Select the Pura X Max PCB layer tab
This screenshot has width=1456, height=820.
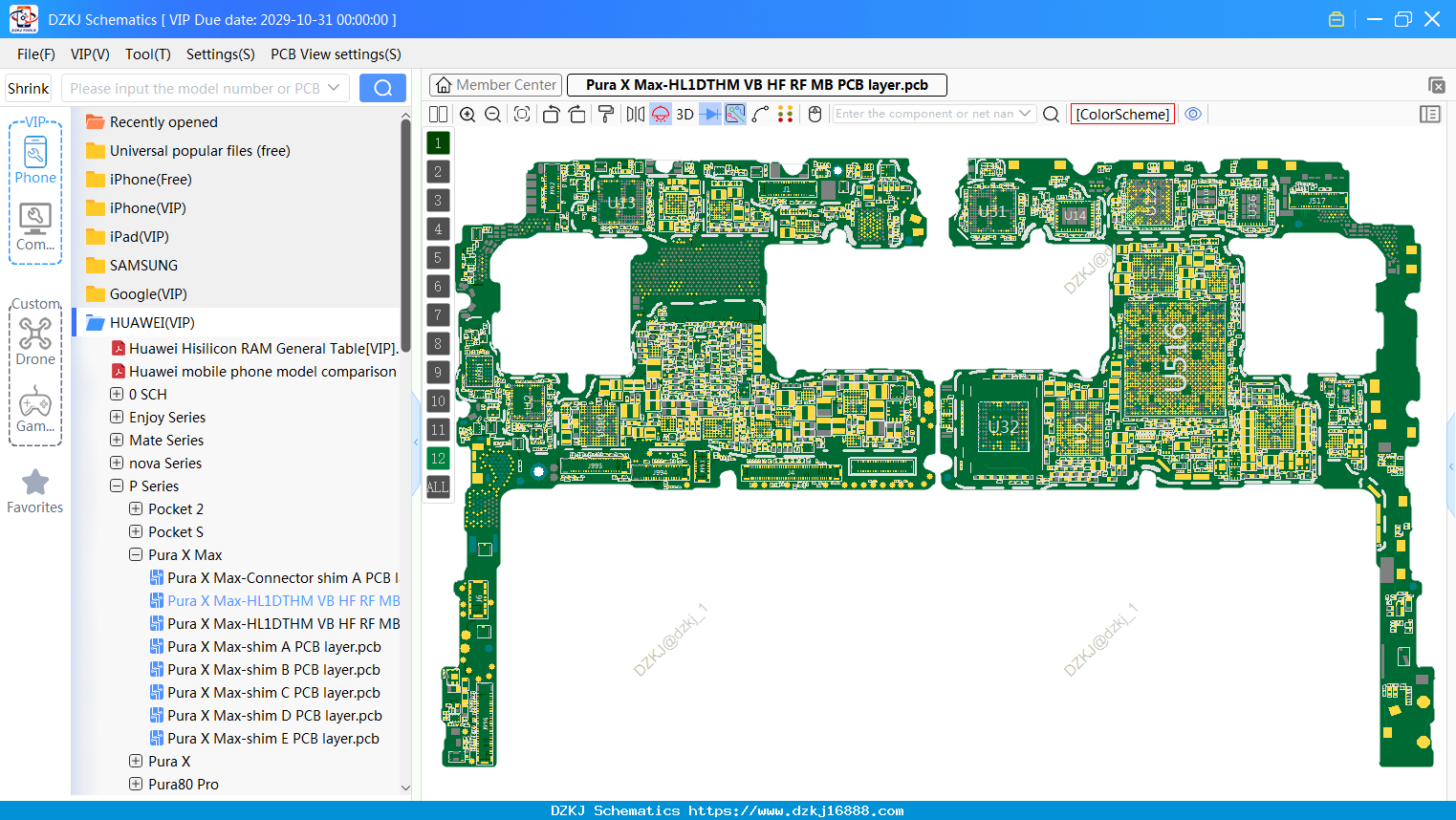[x=757, y=85]
